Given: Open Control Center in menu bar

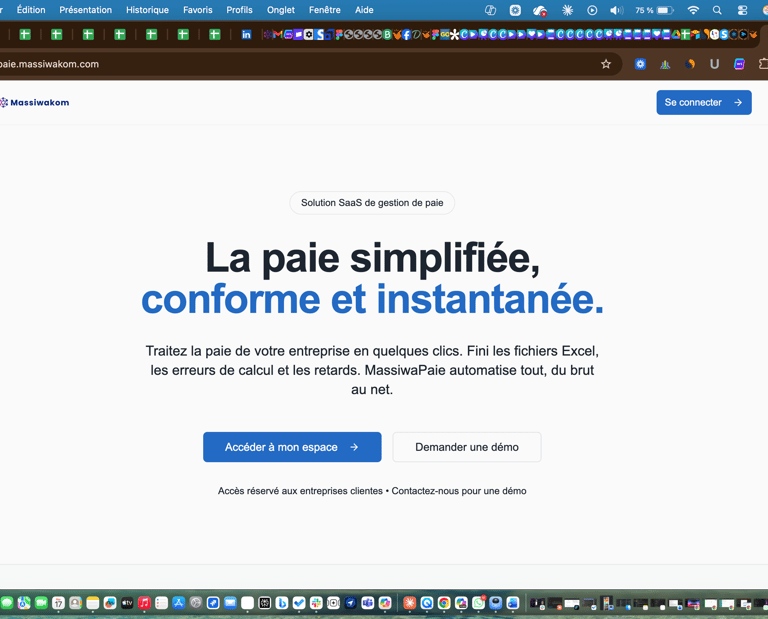Looking at the screenshot, I should 743,10.
